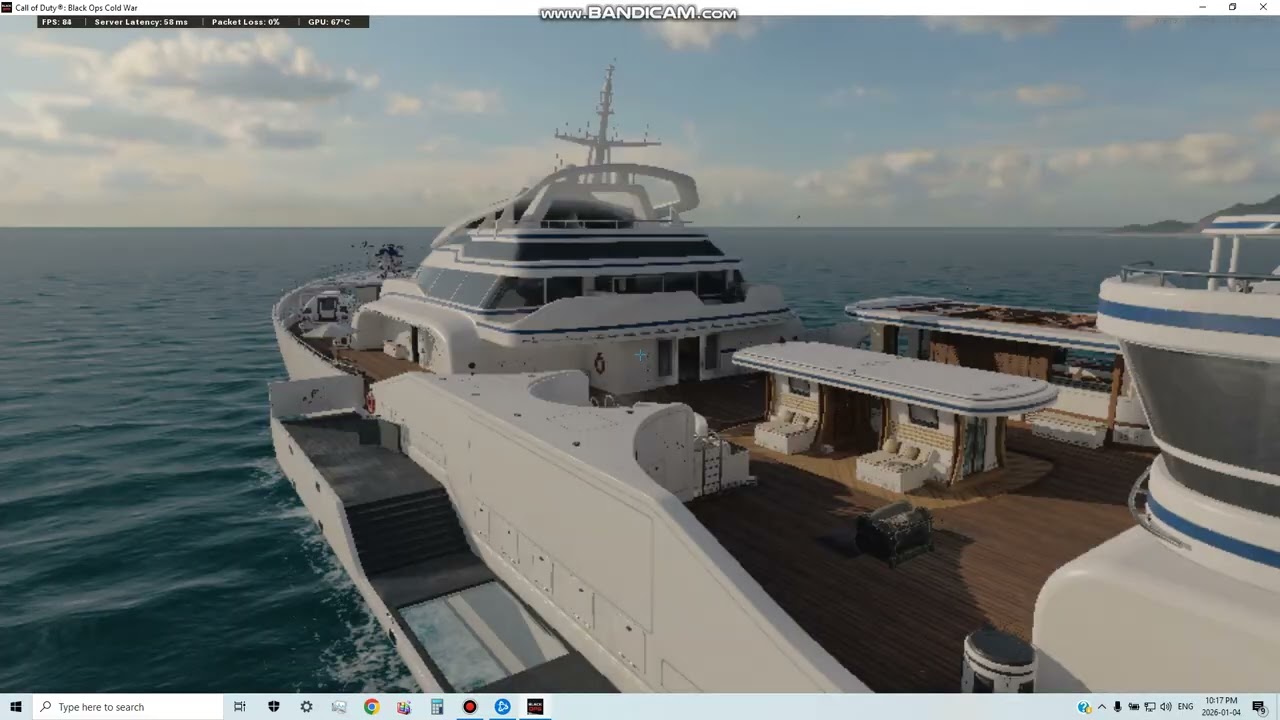The height and width of the screenshot is (720, 1280).
Task: Click the Server Latency: 58 ms readout
Action: [x=141, y=22]
